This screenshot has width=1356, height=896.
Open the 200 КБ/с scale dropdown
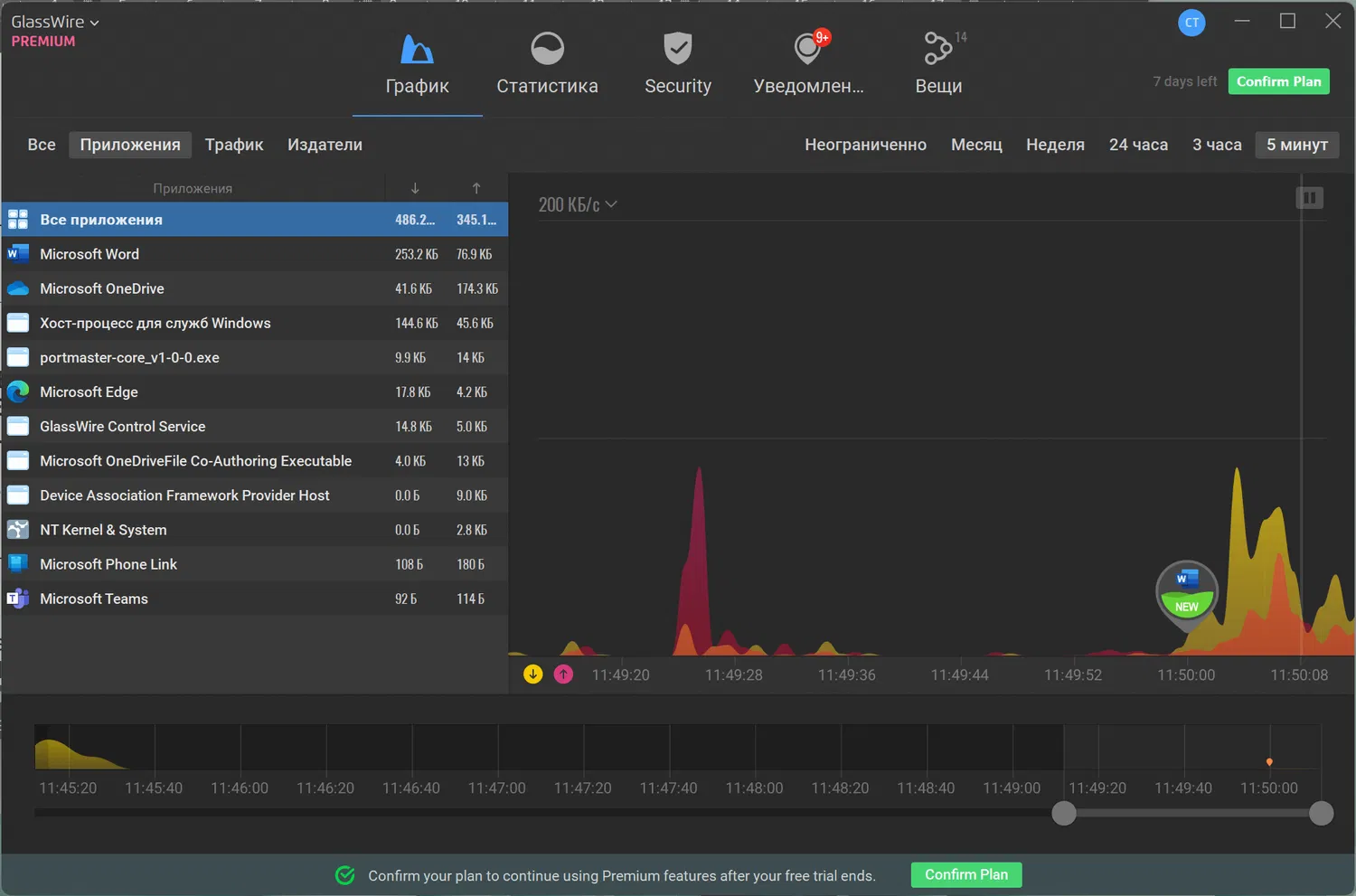(578, 205)
